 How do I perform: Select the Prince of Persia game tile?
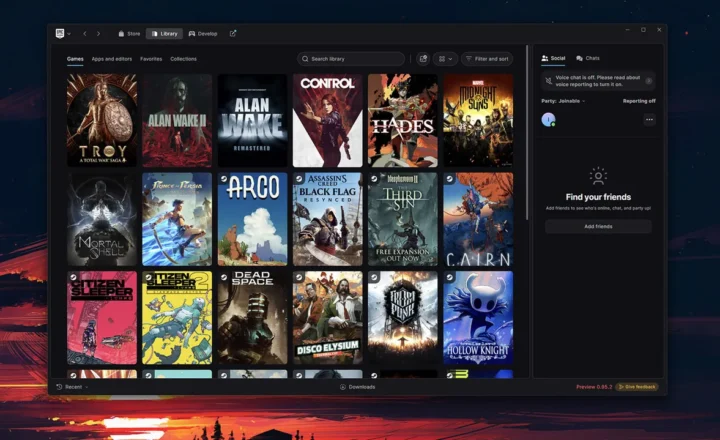(x=177, y=219)
